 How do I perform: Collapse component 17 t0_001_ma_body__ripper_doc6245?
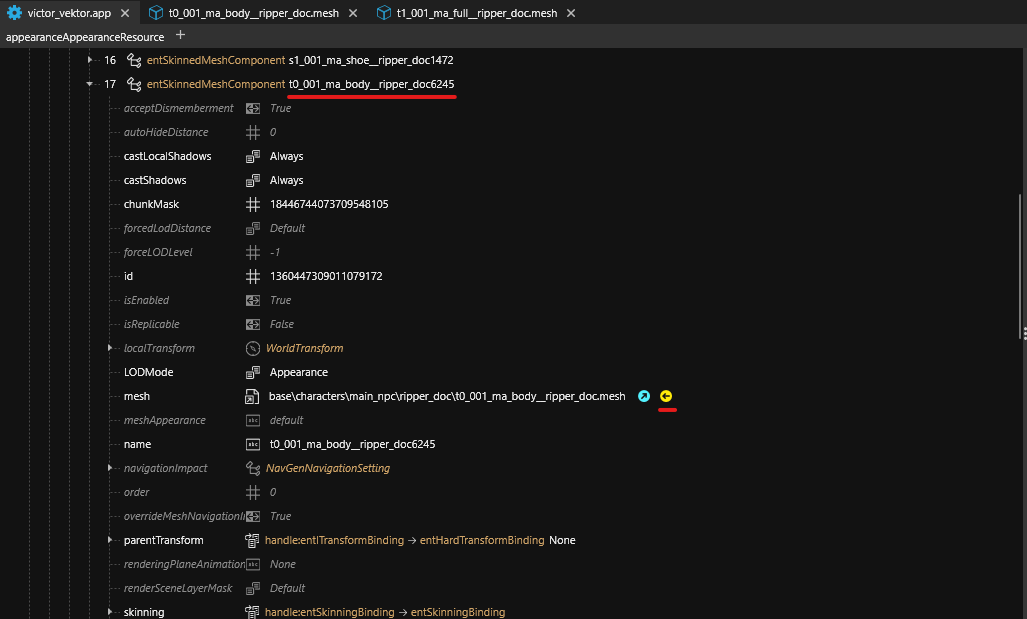[91, 84]
